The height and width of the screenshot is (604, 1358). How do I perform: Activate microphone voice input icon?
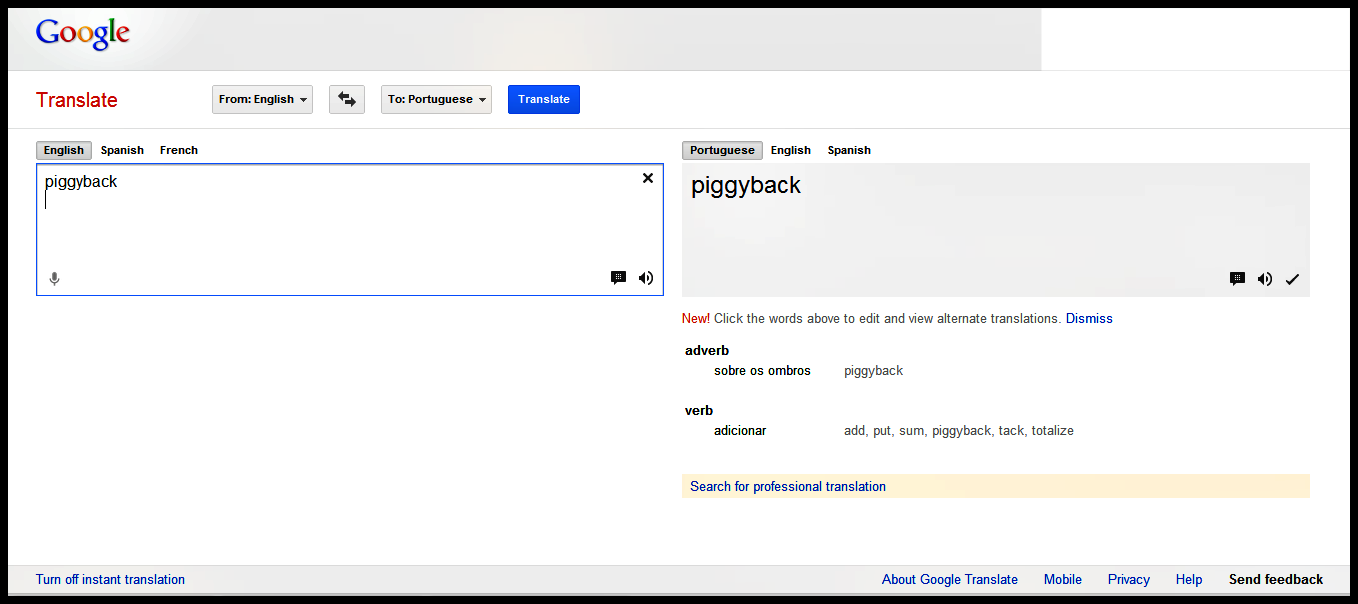[x=55, y=279]
